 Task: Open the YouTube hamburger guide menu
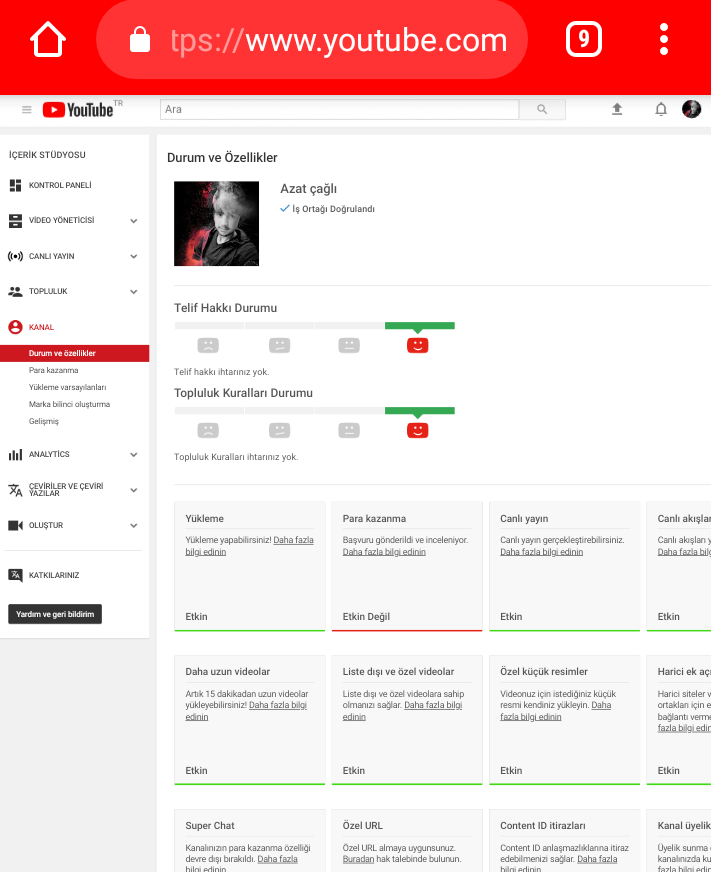[x=27, y=110]
